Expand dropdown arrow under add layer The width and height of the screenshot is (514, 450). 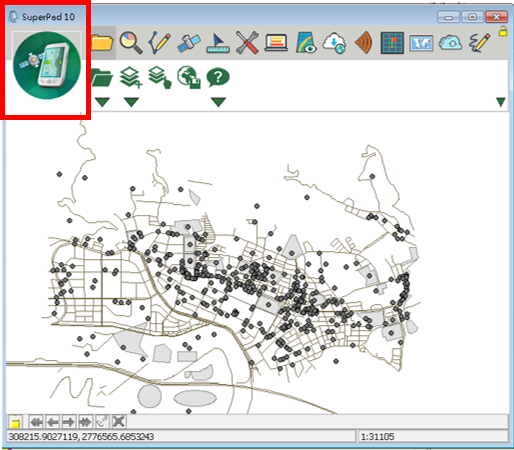(131, 102)
